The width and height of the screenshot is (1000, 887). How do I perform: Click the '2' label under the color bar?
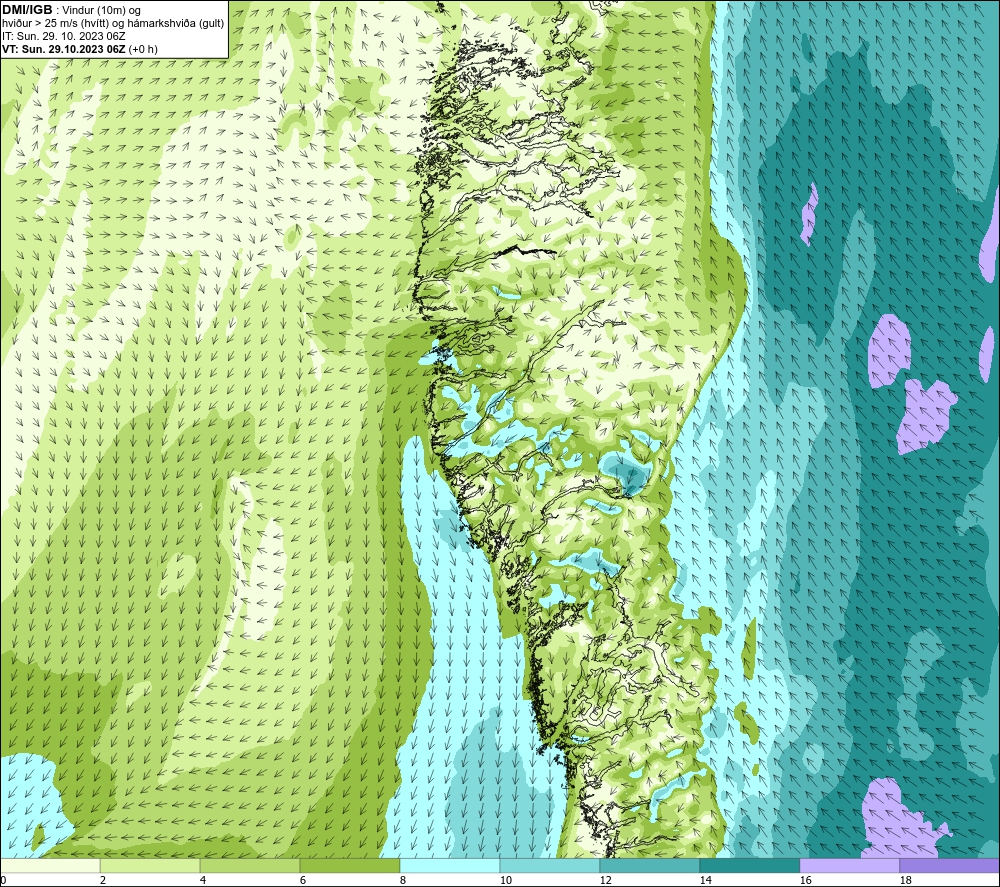103,880
